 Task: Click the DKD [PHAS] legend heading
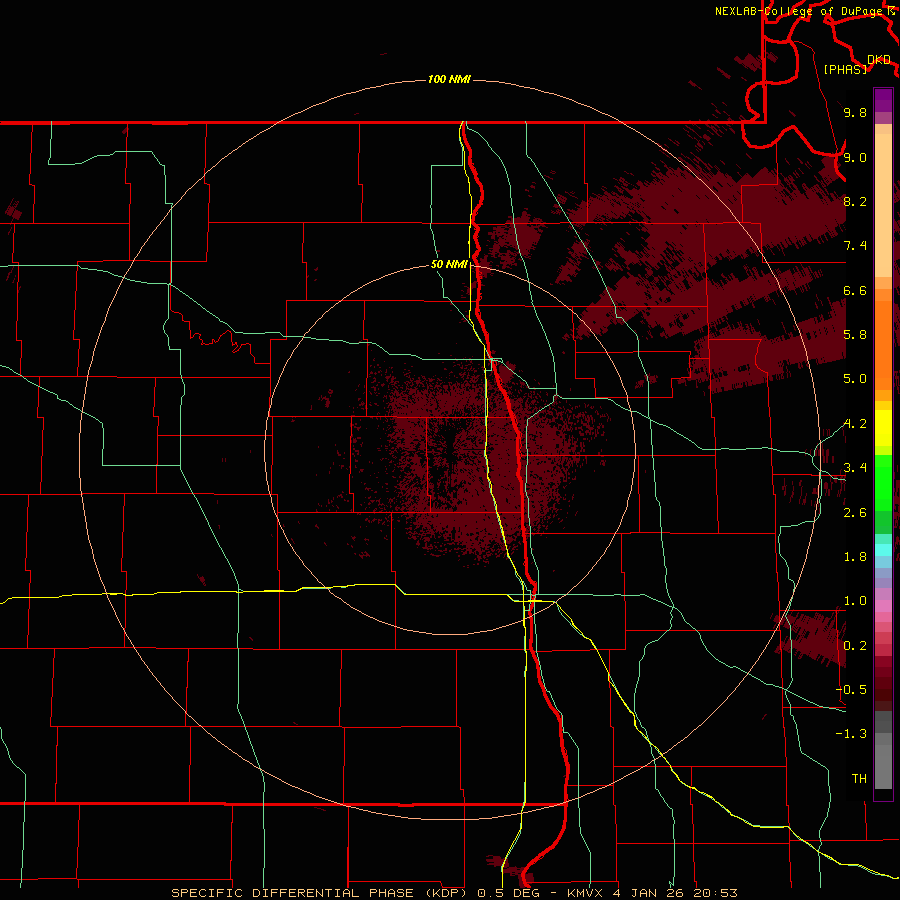(857, 64)
